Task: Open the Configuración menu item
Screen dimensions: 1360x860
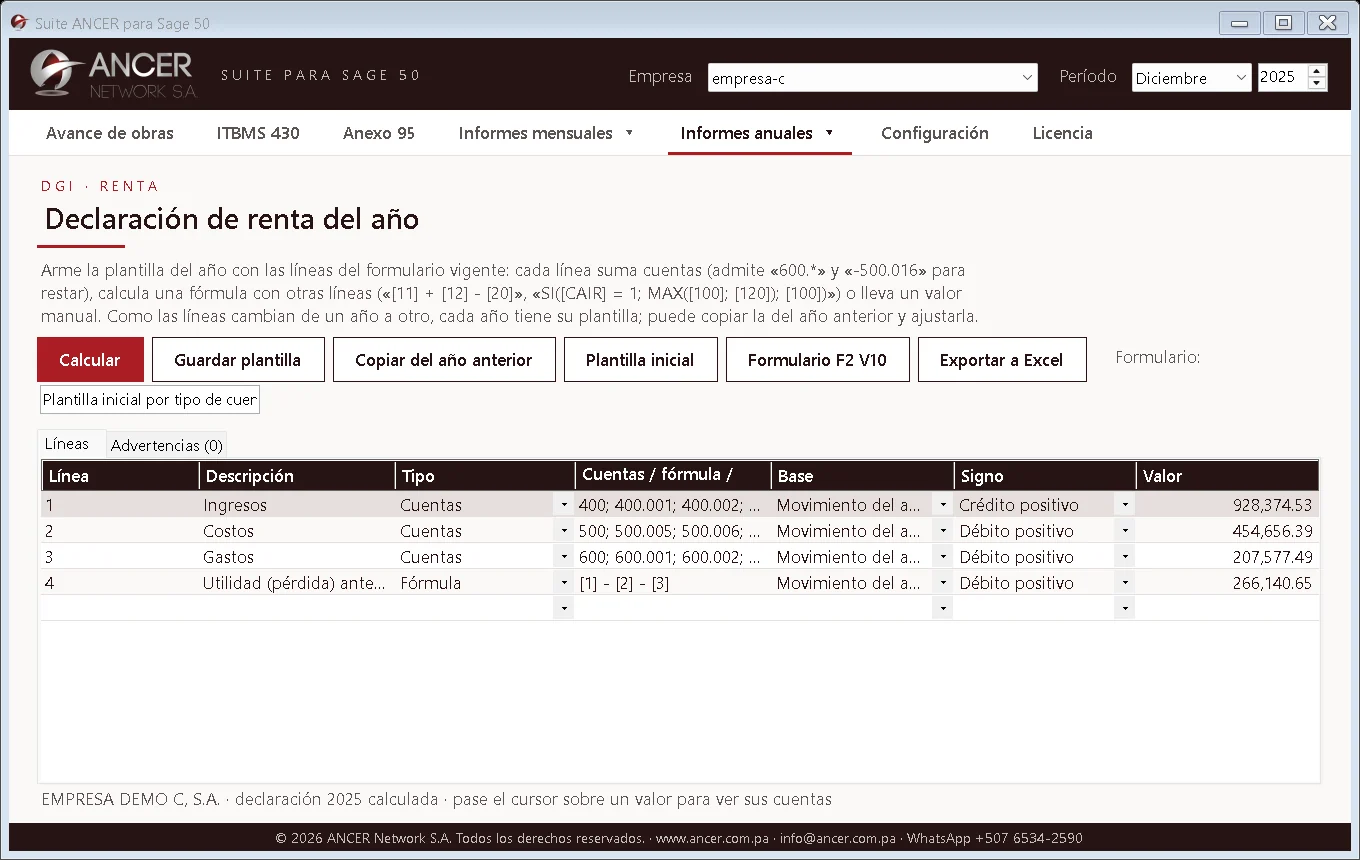Action: [x=935, y=133]
